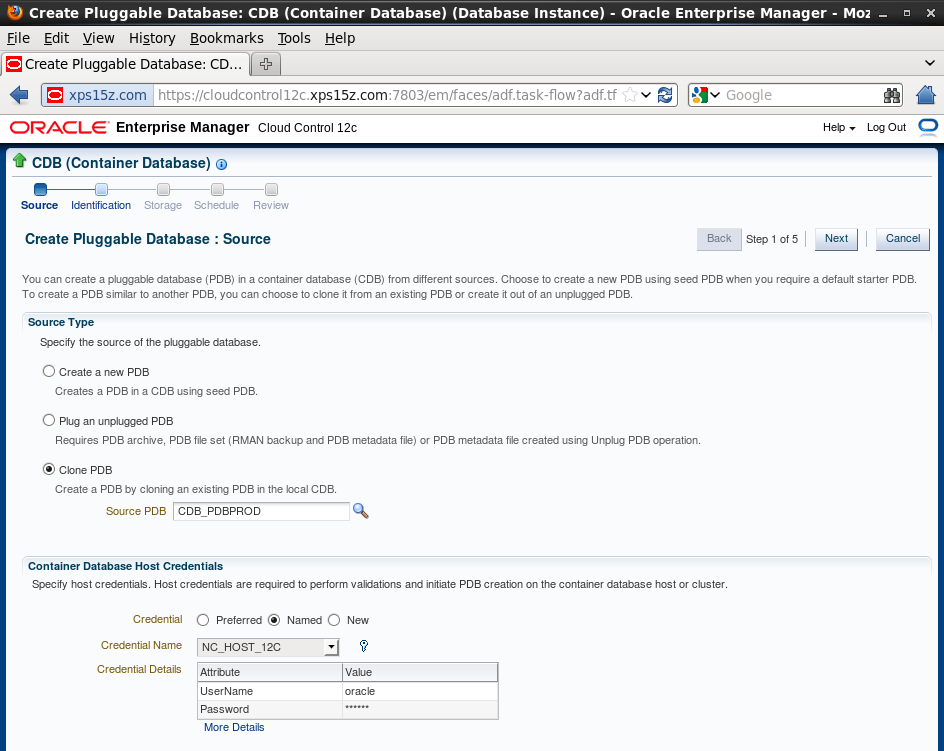The height and width of the screenshot is (751, 944).
Task: Click the Source PDB text field
Action: [261, 511]
